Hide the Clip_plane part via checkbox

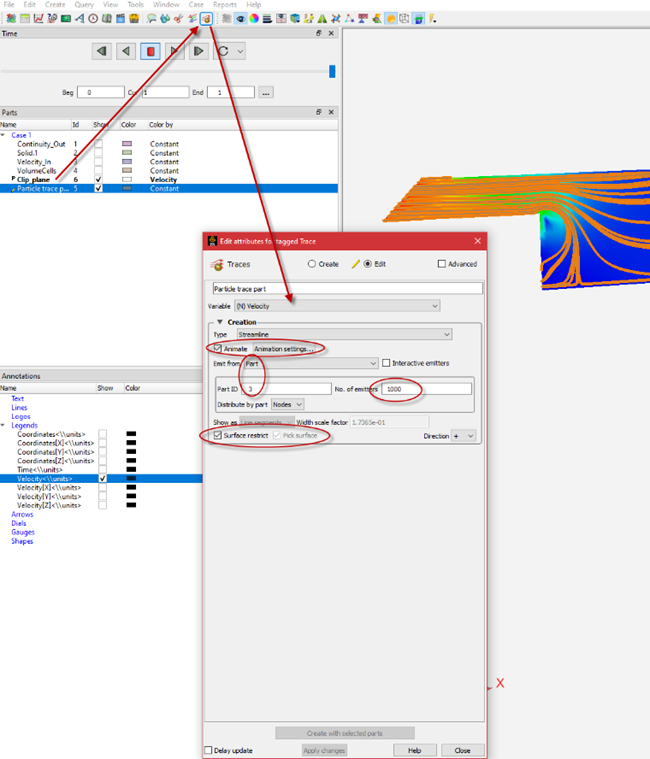[98, 180]
